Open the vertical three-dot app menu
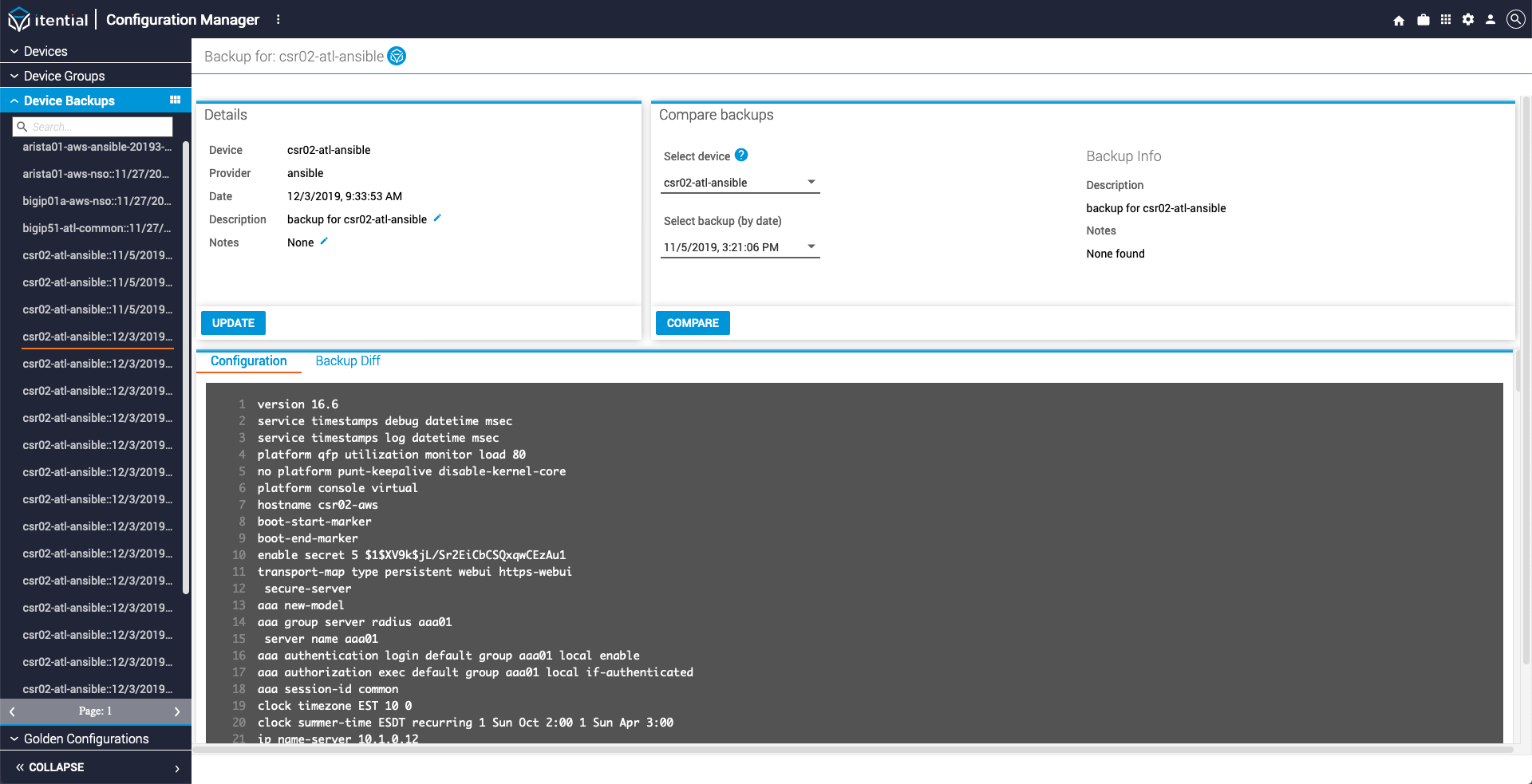 coord(278,19)
